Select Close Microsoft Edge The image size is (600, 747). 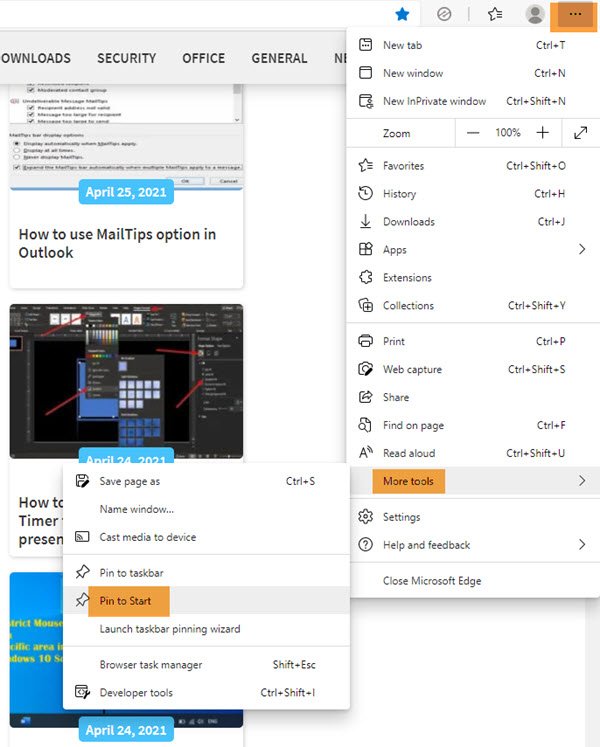coord(475,581)
